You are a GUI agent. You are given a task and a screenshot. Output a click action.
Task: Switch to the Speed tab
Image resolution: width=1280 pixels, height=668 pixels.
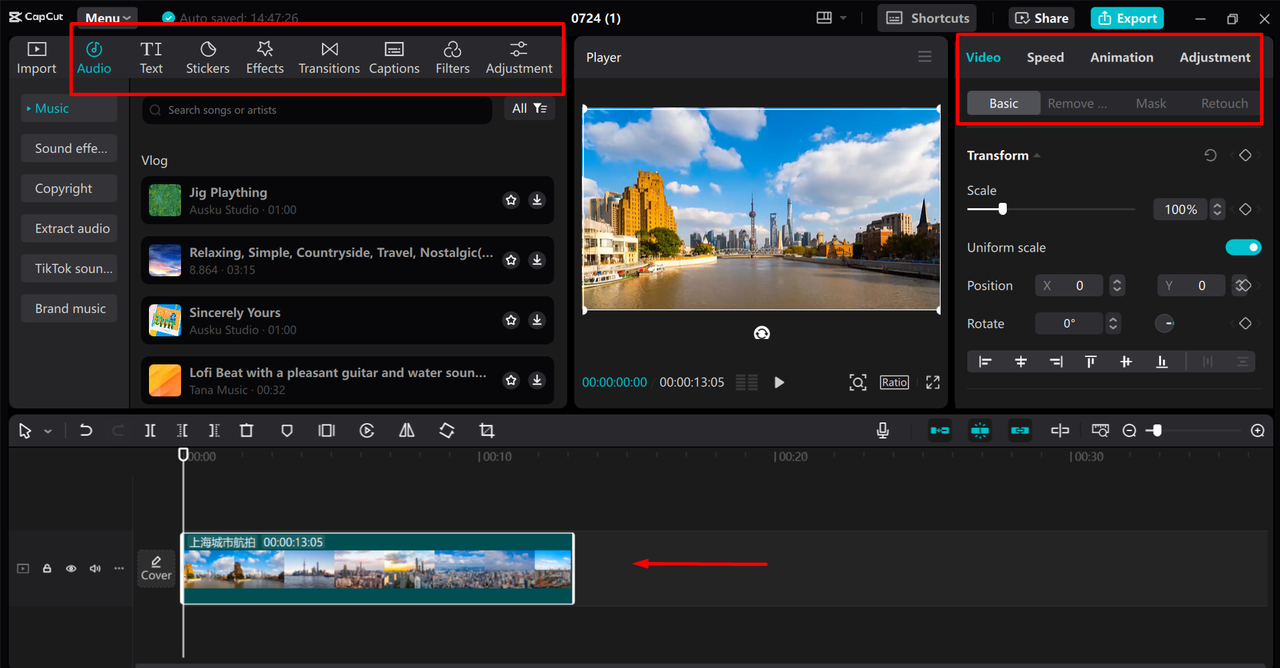click(1045, 57)
